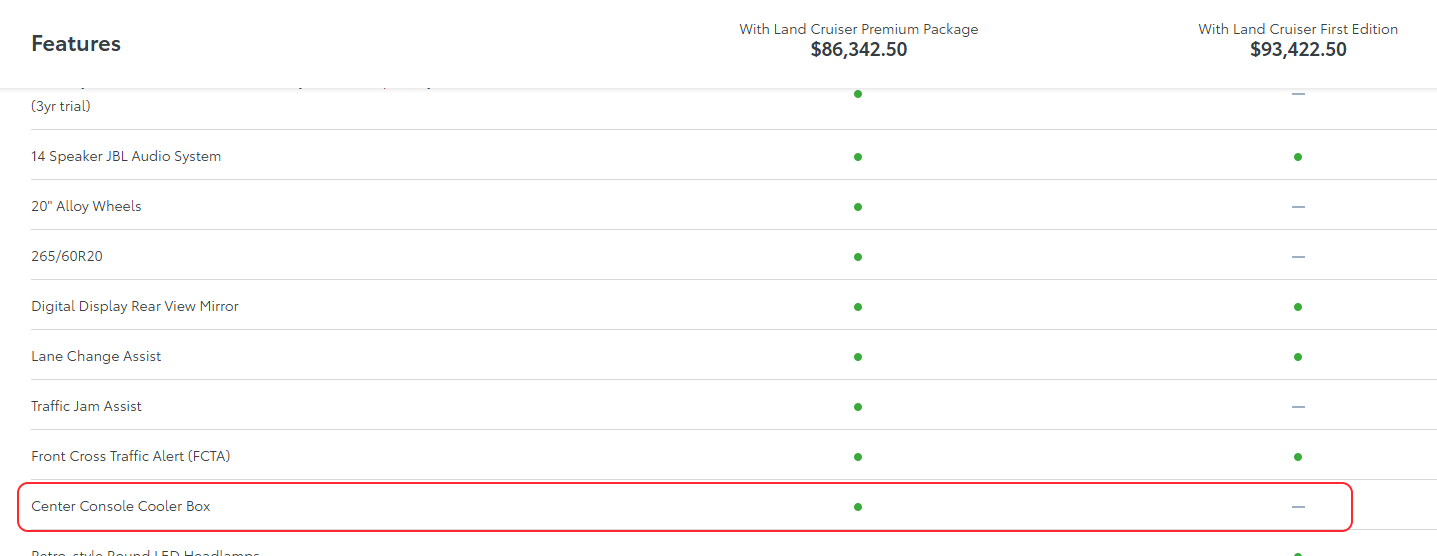This screenshot has width=1437, height=556.
Task: Click the Features heading
Action: tap(76, 44)
